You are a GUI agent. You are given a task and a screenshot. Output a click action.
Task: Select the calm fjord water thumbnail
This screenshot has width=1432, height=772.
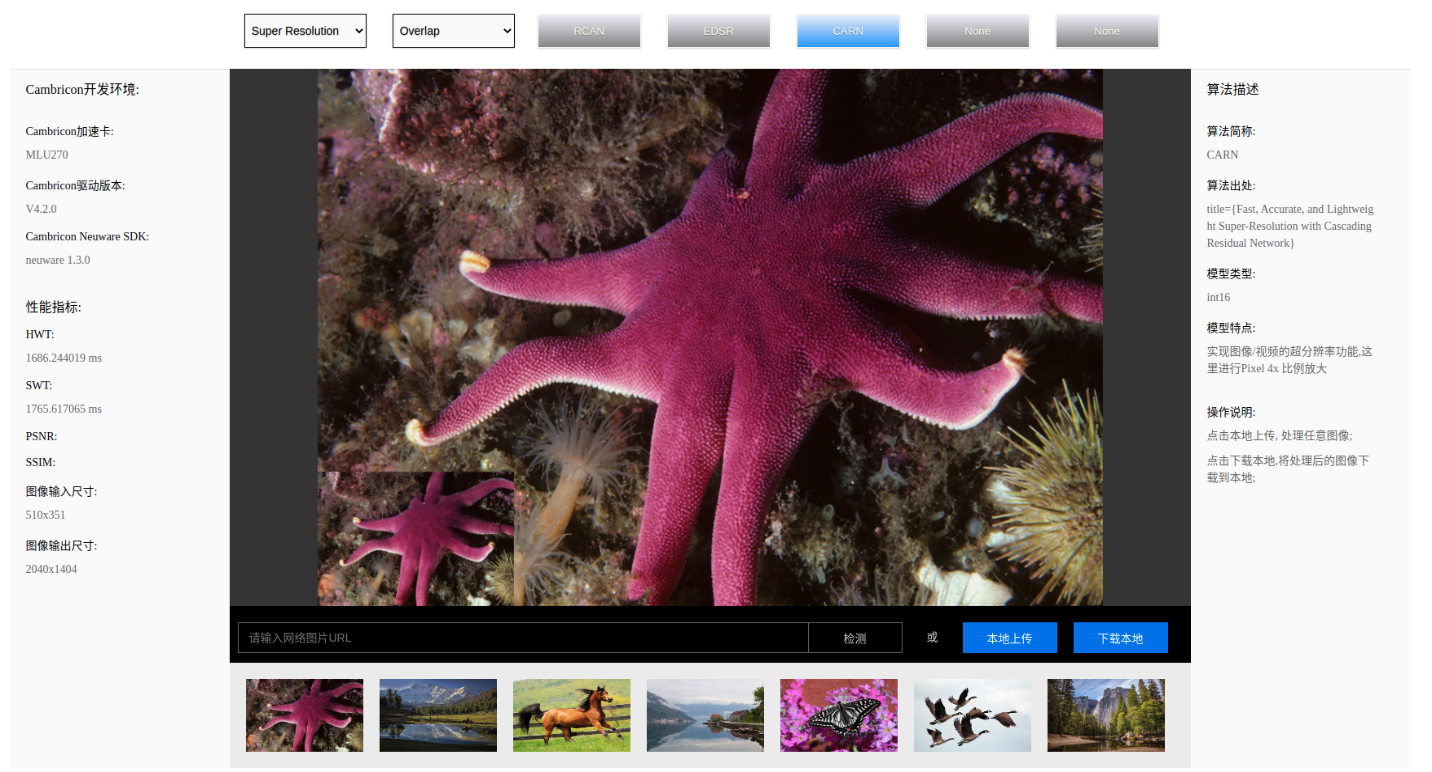click(x=705, y=715)
